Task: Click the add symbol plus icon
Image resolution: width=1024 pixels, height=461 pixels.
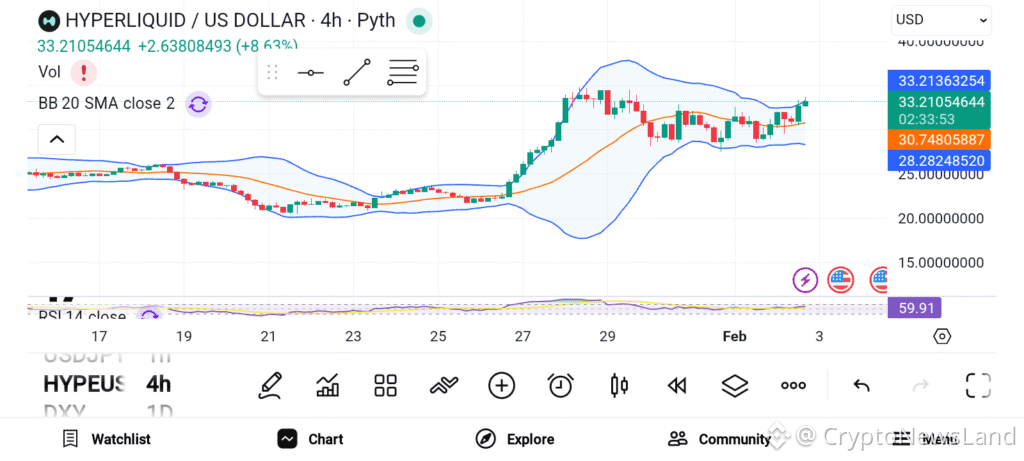Action: tap(501, 385)
